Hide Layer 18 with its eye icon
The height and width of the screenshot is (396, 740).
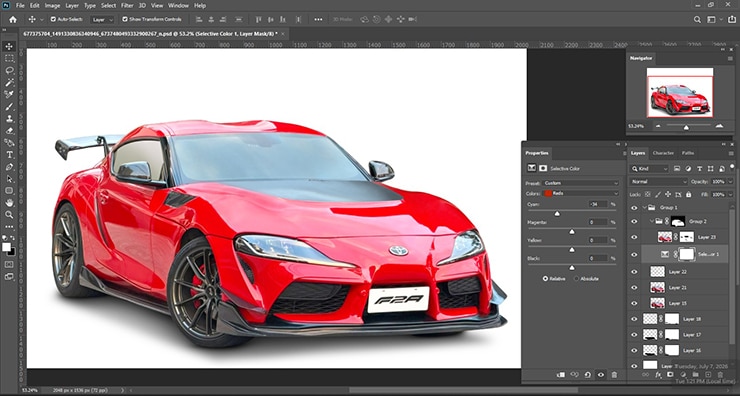click(x=634, y=319)
